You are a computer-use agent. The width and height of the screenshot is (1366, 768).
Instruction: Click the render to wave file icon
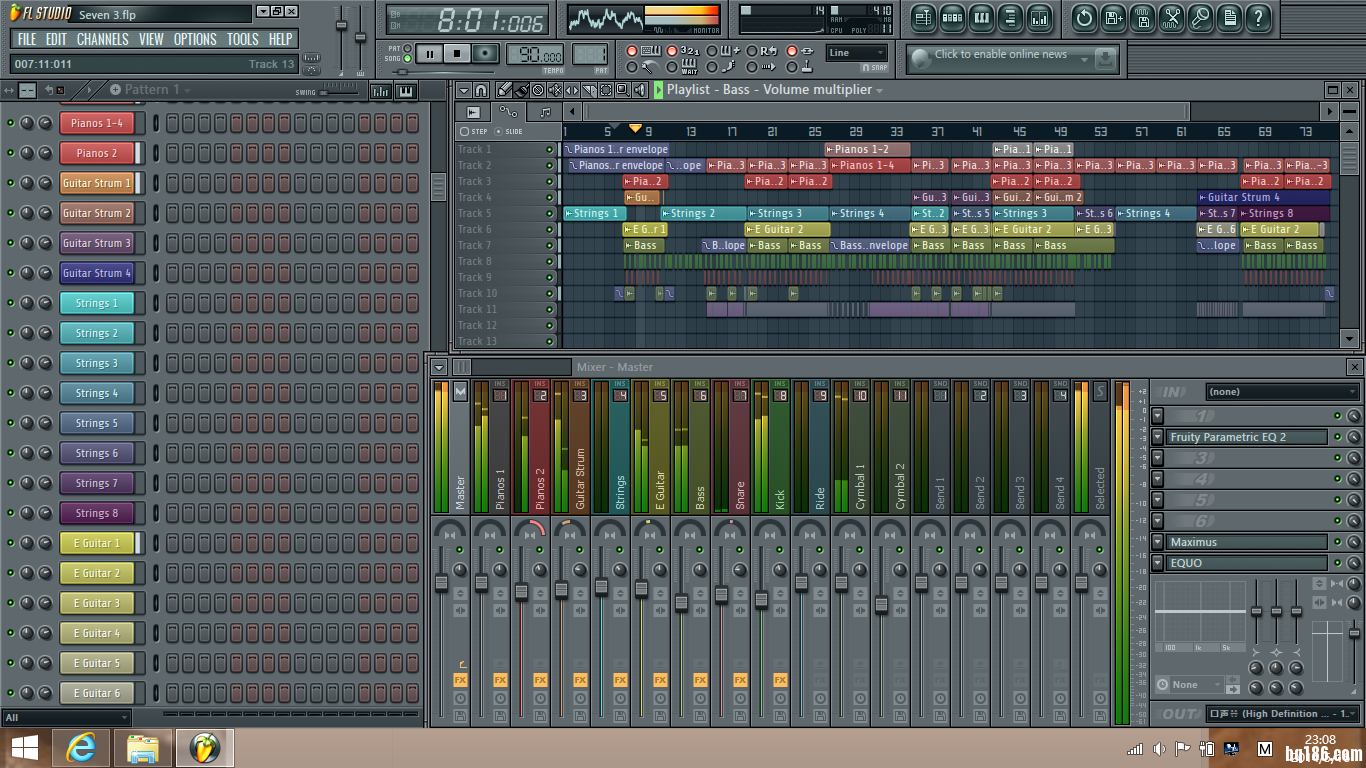click(1142, 17)
